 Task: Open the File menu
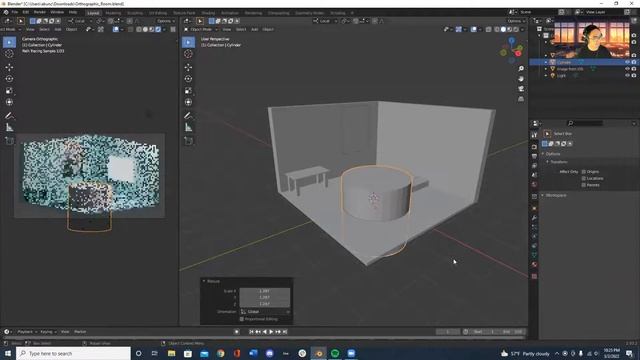pyautogui.click(x=15, y=12)
